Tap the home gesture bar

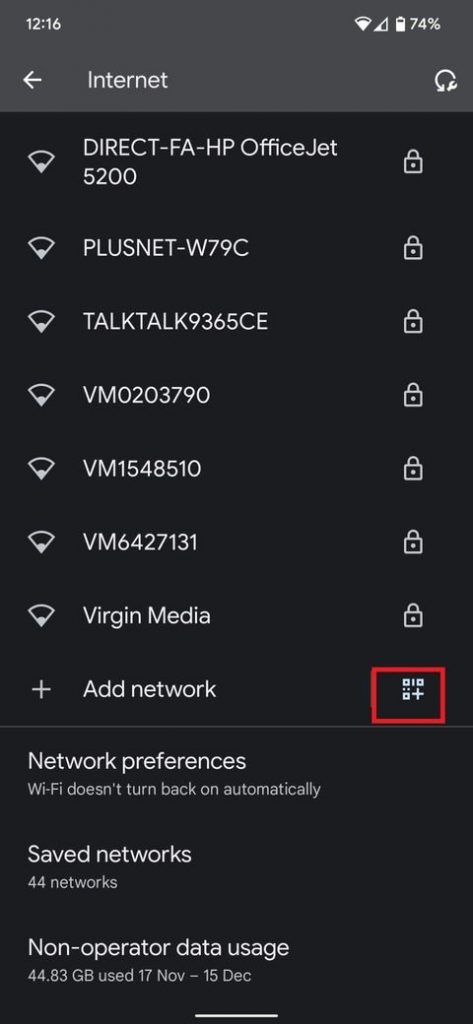click(236, 1016)
